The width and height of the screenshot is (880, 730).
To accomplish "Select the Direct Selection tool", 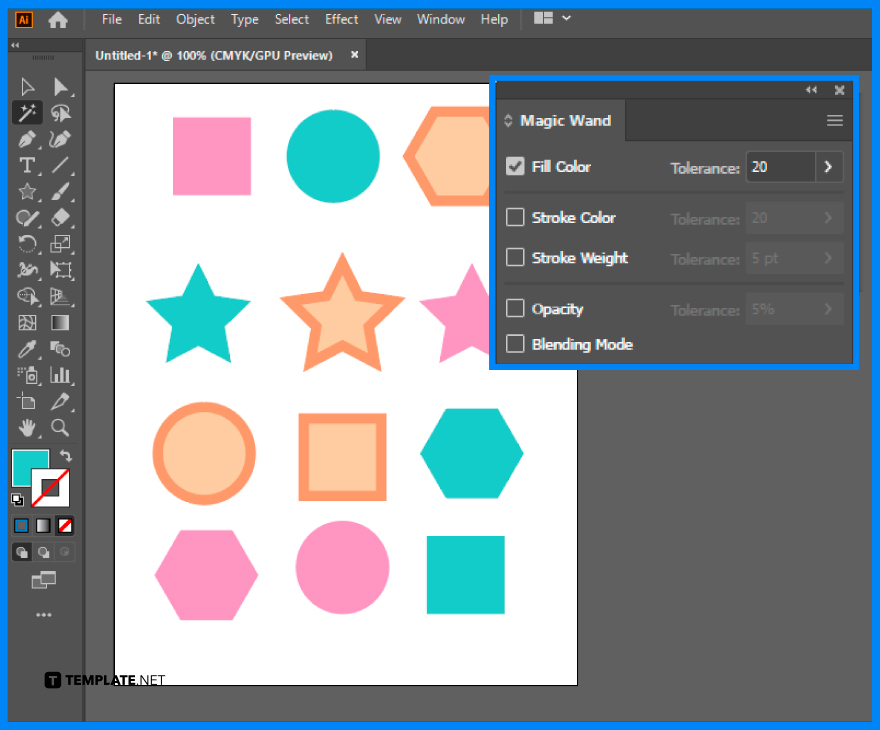I will coord(62,86).
